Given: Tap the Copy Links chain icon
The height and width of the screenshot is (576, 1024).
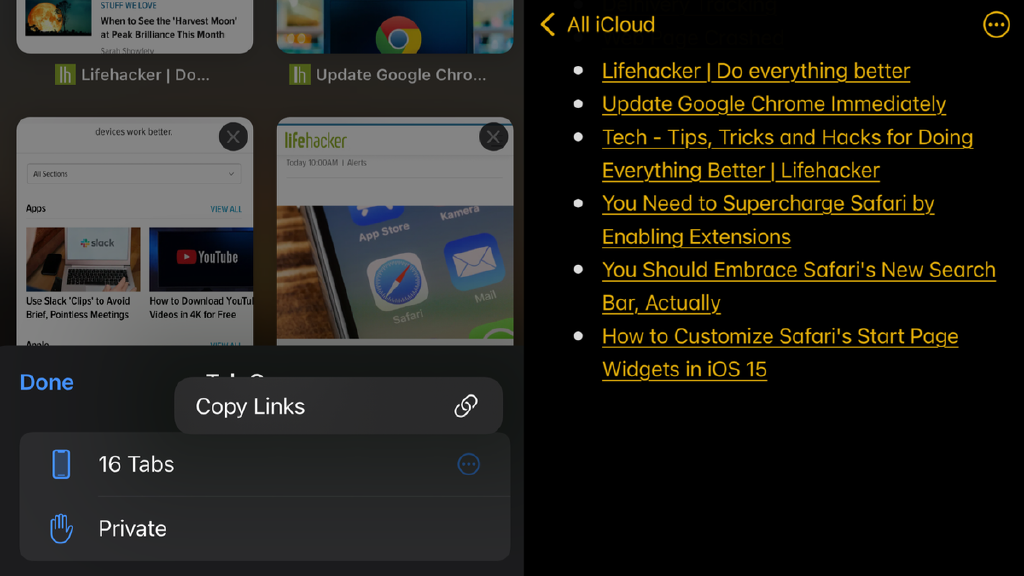Looking at the screenshot, I should tap(466, 406).
